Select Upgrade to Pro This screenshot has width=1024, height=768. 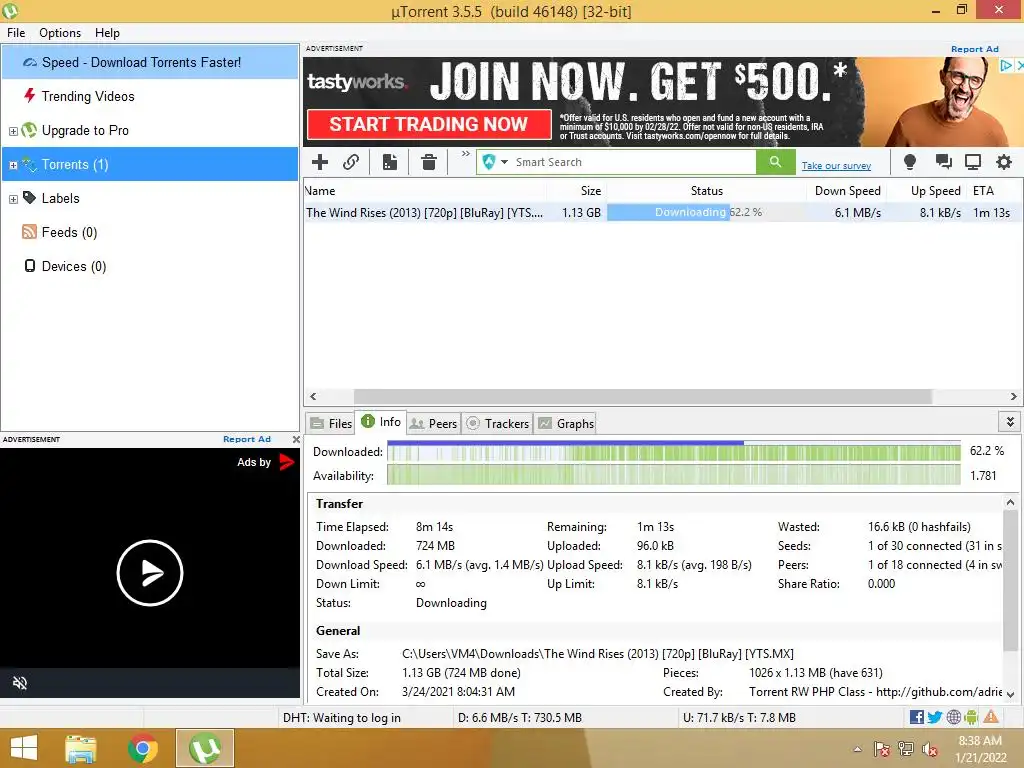(x=85, y=131)
